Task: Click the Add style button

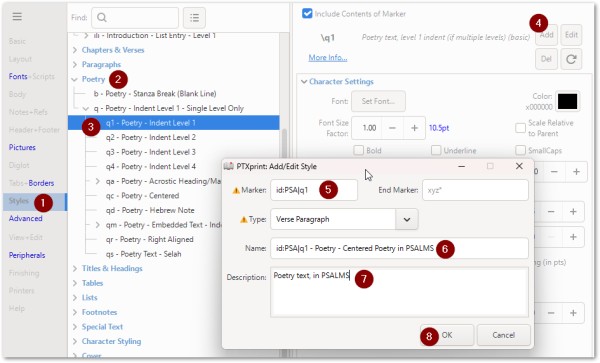Action: (x=546, y=35)
